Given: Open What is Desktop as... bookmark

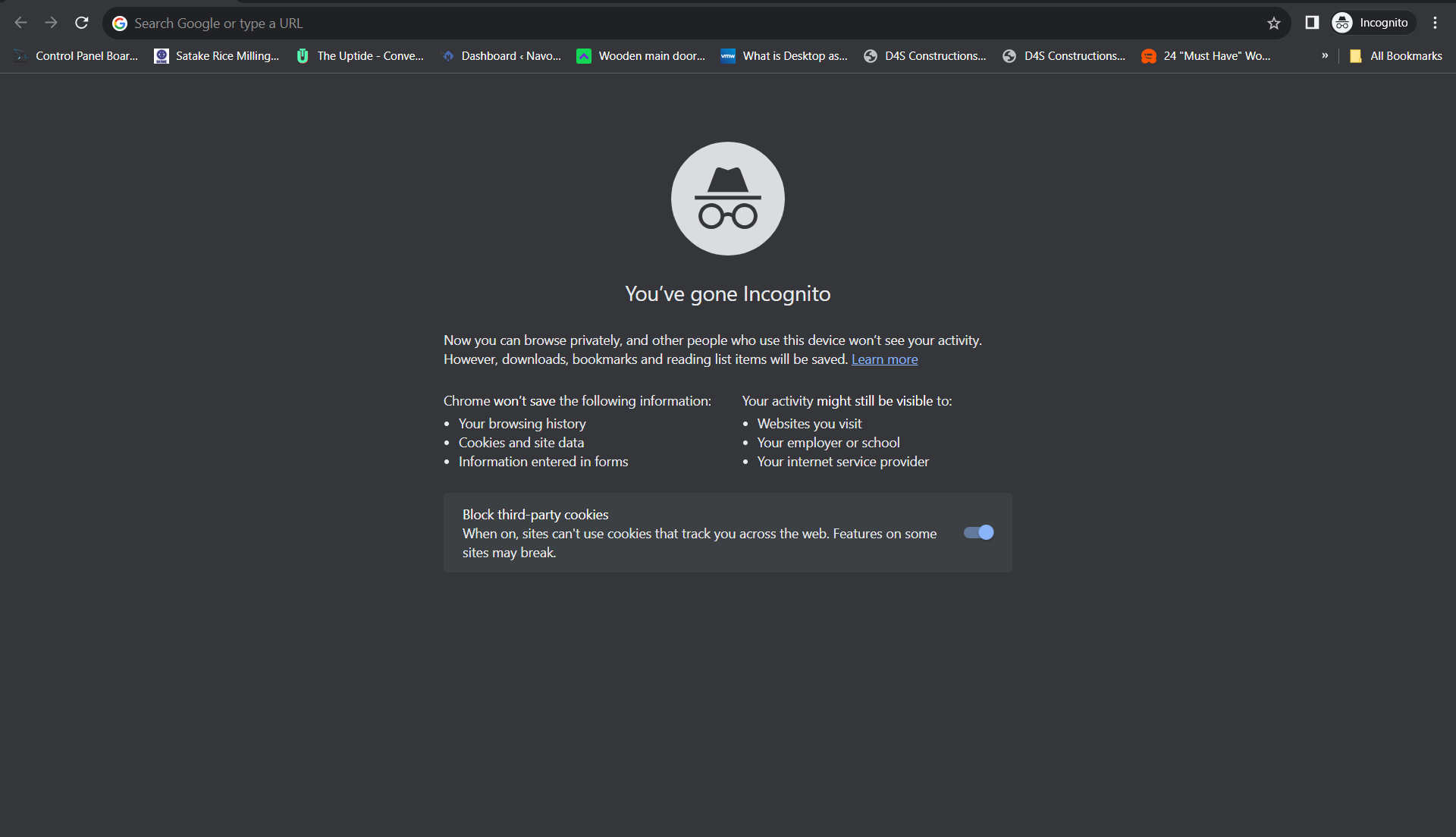Looking at the screenshot, I should point(785,56).
